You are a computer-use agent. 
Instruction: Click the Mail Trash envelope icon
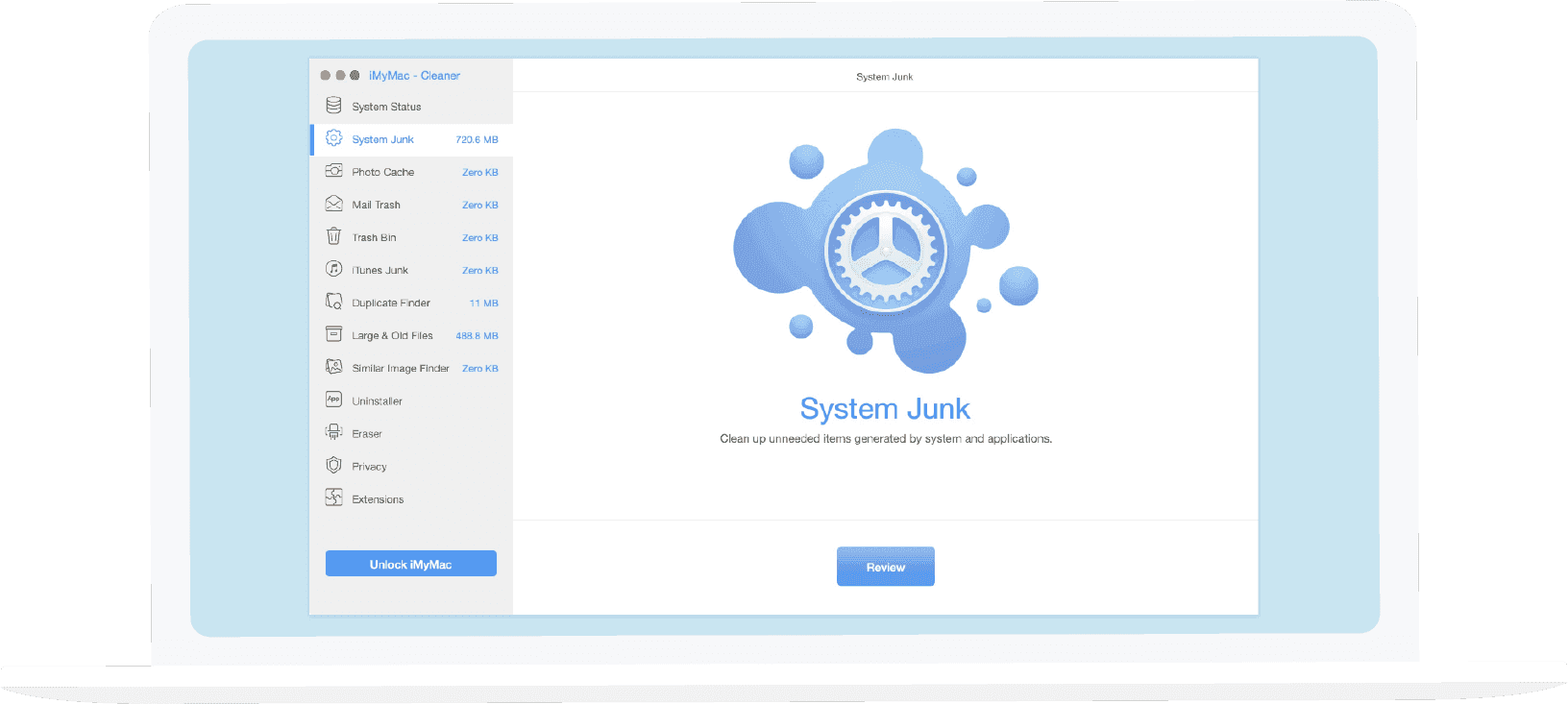click(333, 204)
